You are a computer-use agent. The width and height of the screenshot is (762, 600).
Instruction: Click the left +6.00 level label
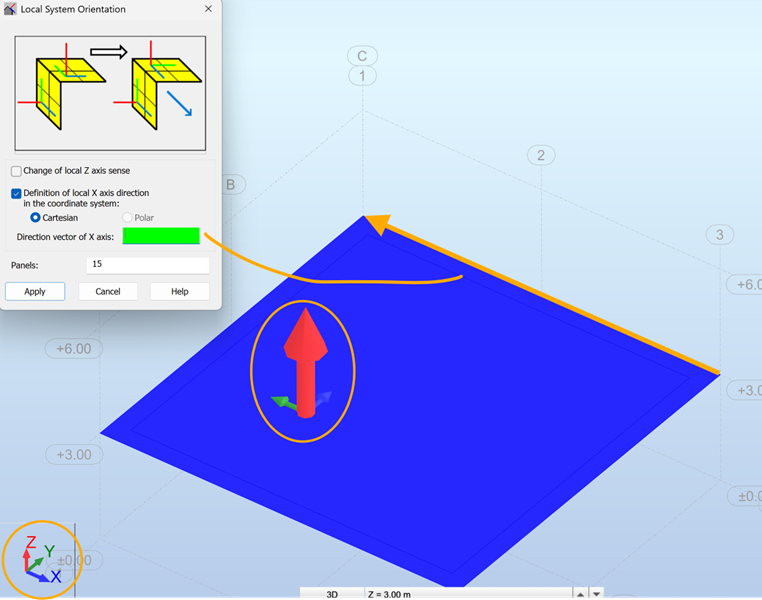click(x=74, y=349)
